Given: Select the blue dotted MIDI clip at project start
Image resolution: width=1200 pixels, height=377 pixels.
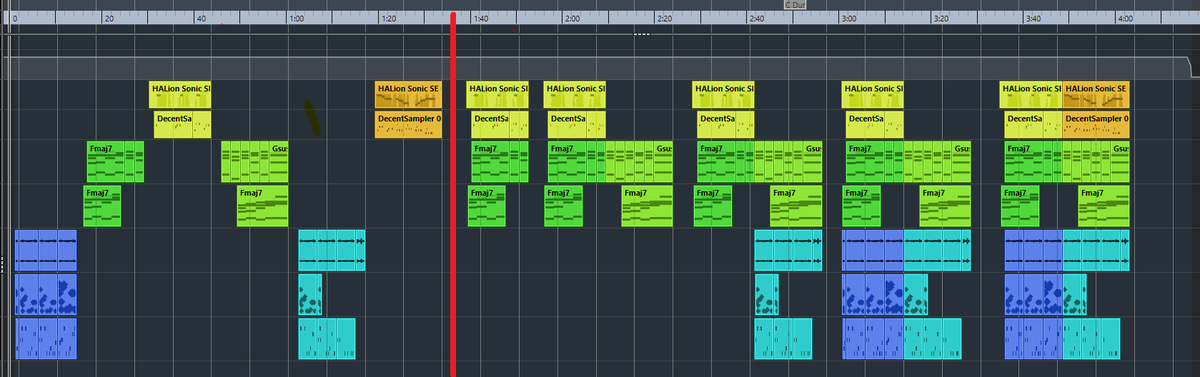Looking at the screenshot, I should 46,294.
